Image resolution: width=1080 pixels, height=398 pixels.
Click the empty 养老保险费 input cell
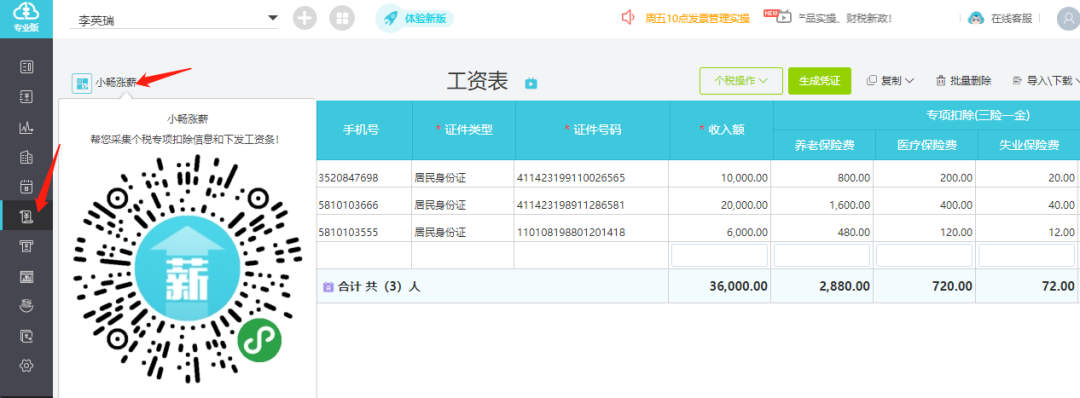point(822,255)
